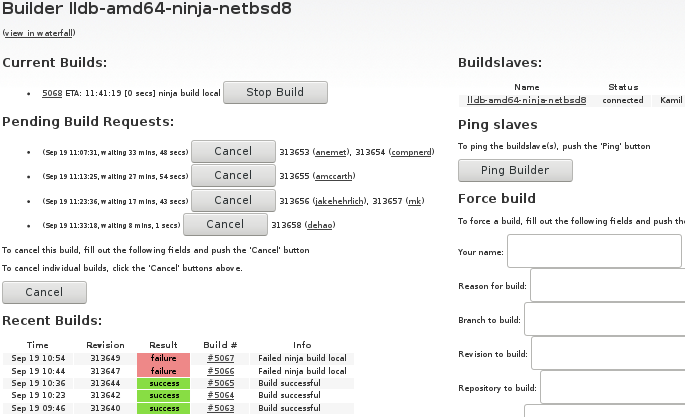This screenshot has width=685, height=417.
Task: Click the Stop Build button
Action: [275, 93]
